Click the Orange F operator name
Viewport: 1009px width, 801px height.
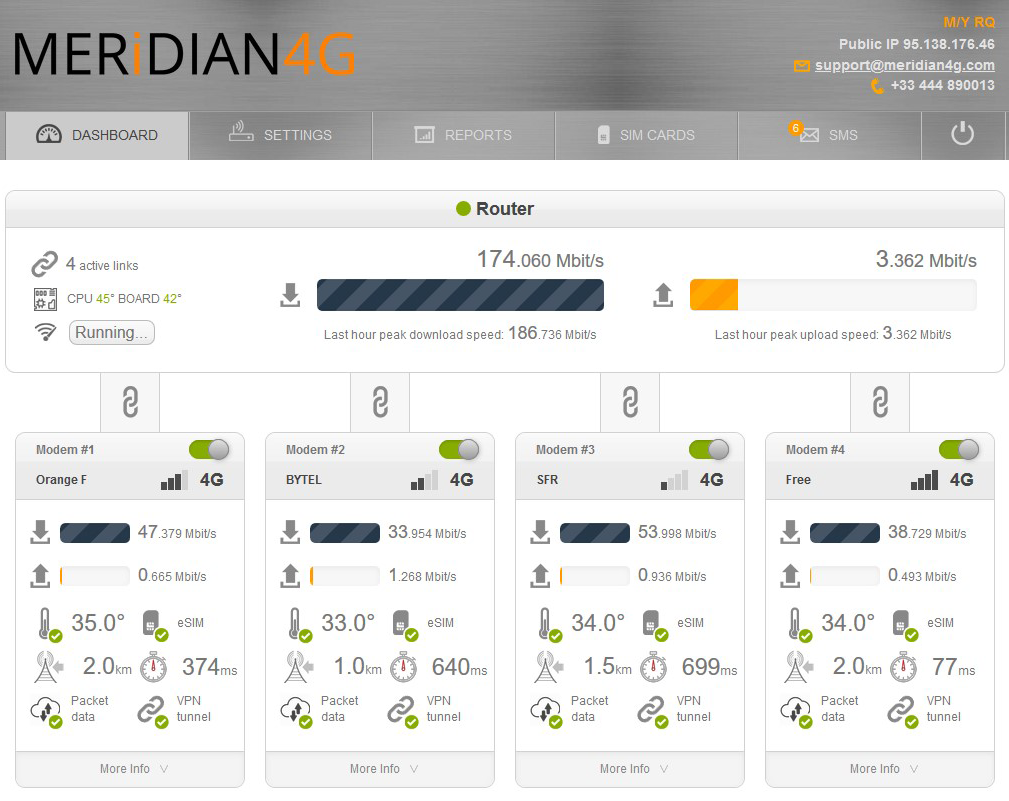61,480
